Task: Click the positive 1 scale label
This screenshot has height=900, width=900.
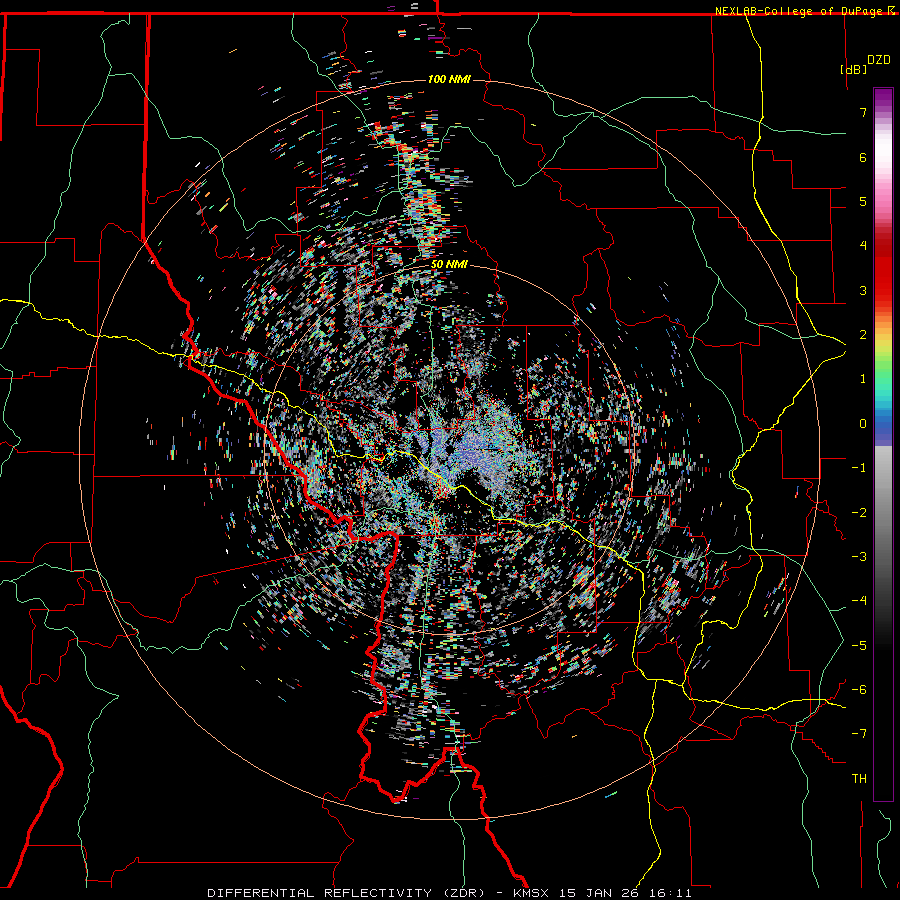Action: 863,379
